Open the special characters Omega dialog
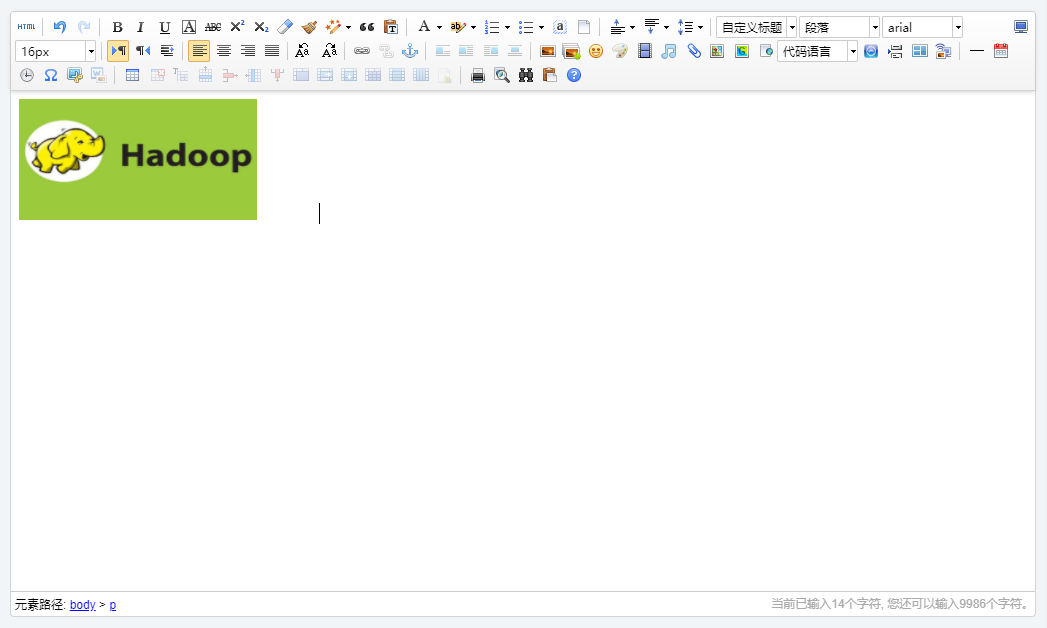Screen dimensions: 1047x628 [x=51, y=75]
